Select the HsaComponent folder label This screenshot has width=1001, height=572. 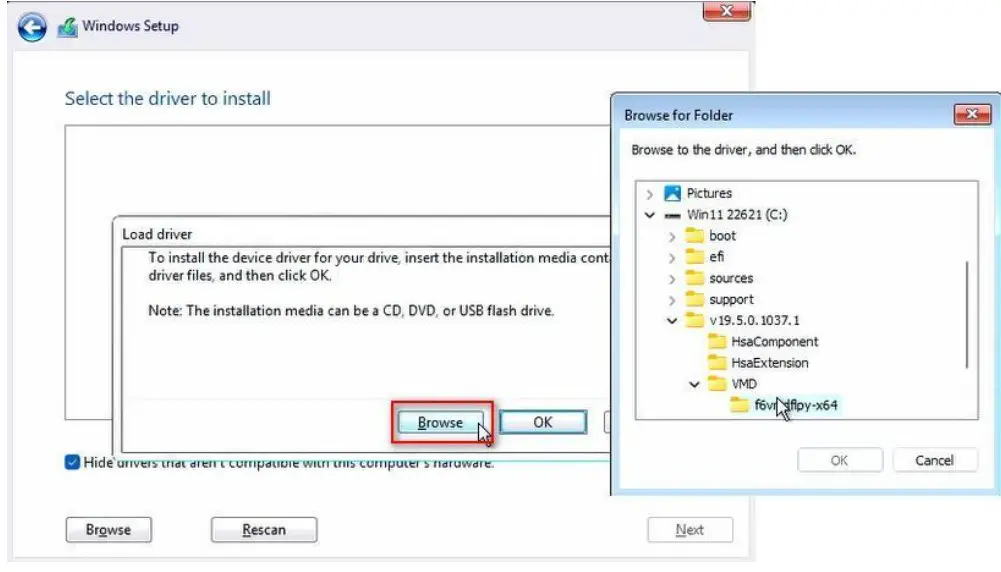(x=774, y=342)
